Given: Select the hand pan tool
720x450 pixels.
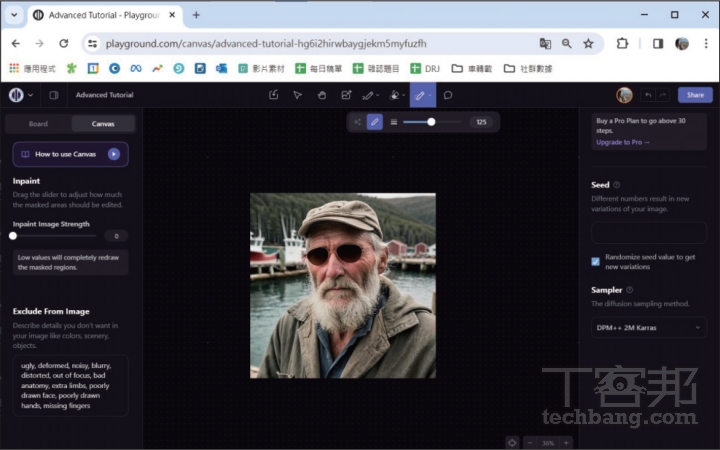Looking at the screenshot, I should [322, 95].
